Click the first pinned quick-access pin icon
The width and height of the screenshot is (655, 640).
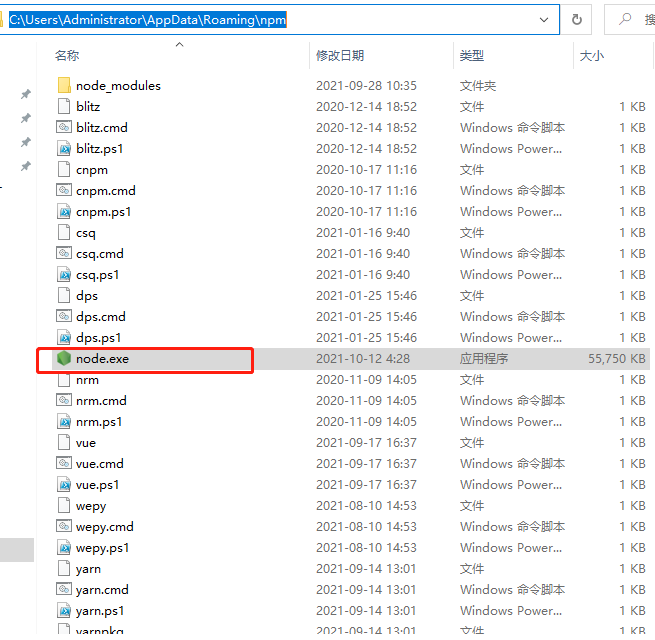pos(26,94)
